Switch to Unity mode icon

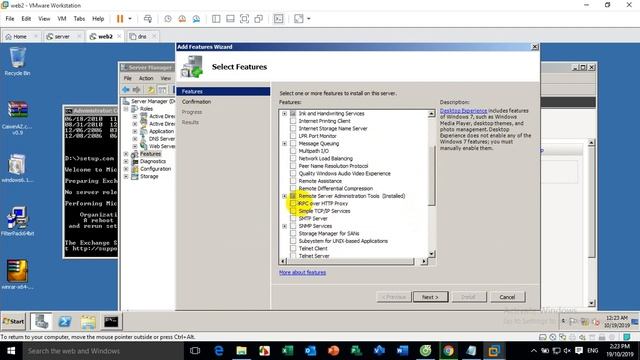coord(258,19)
